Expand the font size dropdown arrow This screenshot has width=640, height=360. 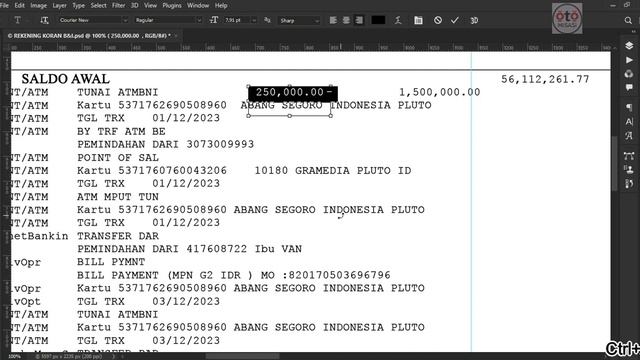pos(254,20)
